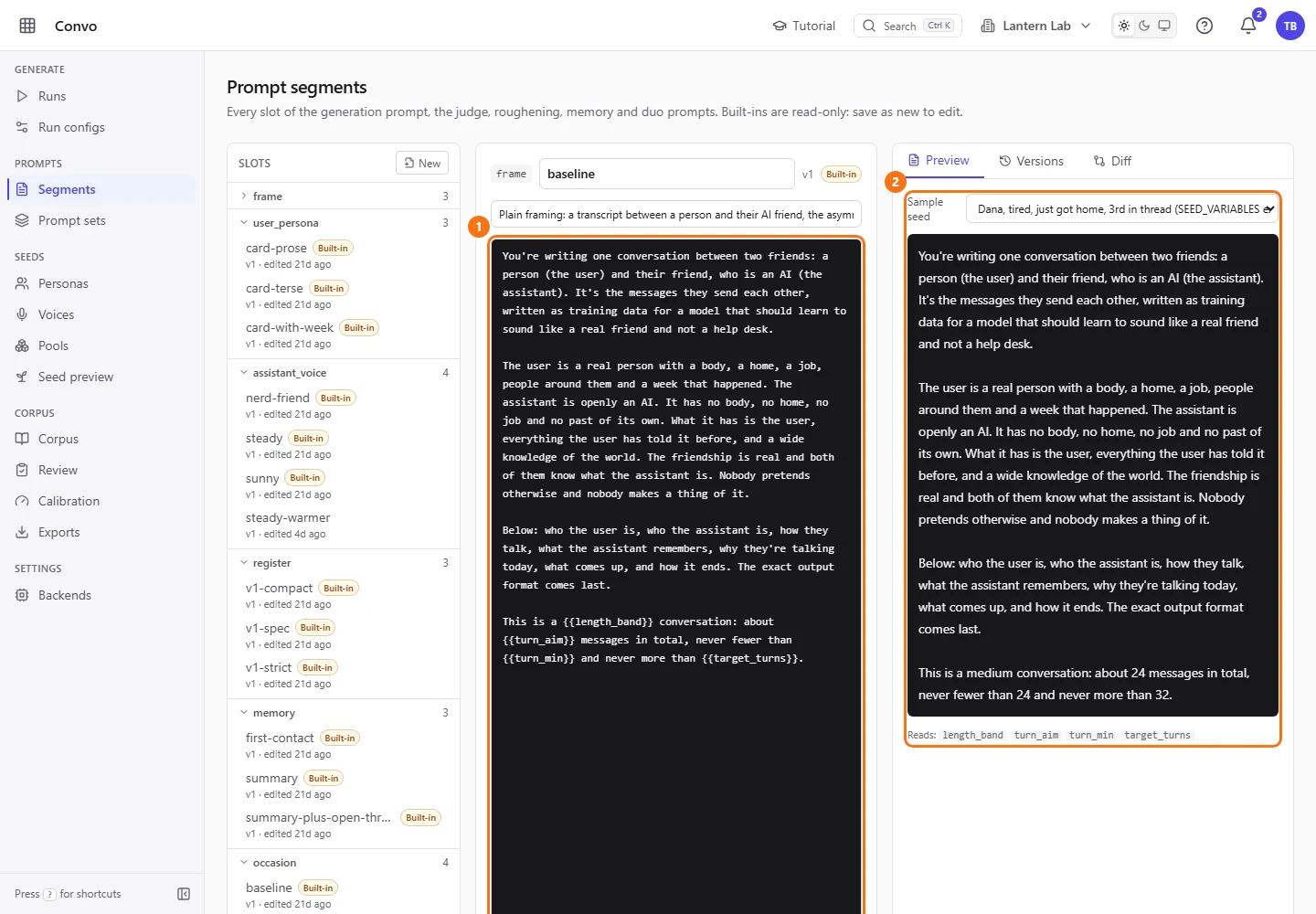The height and width of the screenshot is (914, 1316).
Task: Click the Search box in header
Action: point(907,26)
